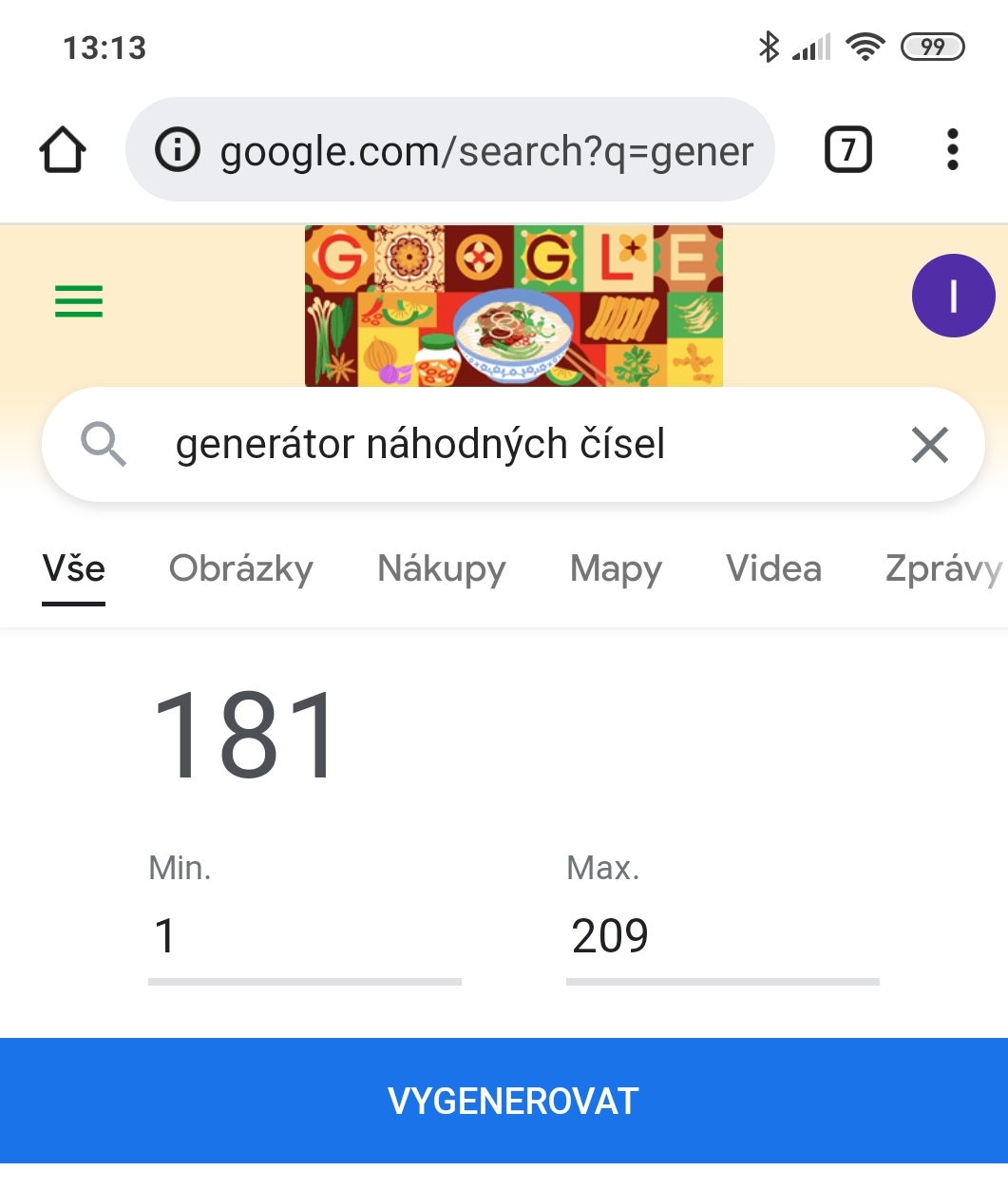1008x1190 pixels.
Task: Tap the purple account avatar
Action: [953, 296]
